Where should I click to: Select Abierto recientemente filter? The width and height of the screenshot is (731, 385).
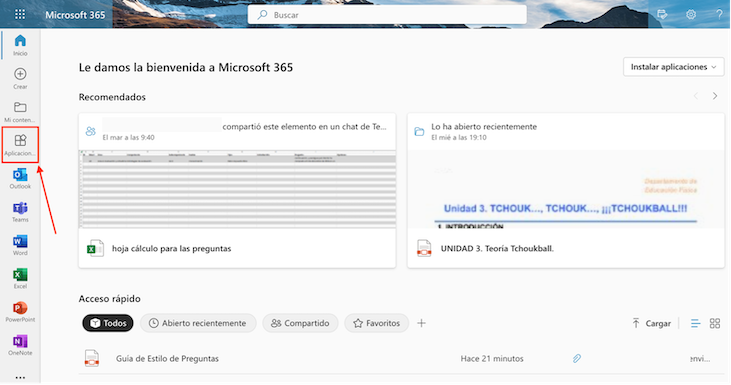point(198,323)
